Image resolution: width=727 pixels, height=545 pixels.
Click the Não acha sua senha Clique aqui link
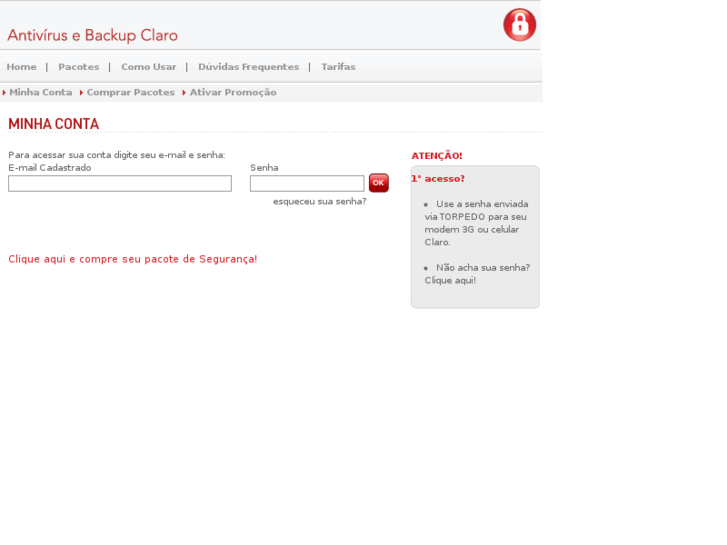tap(477, 274)
